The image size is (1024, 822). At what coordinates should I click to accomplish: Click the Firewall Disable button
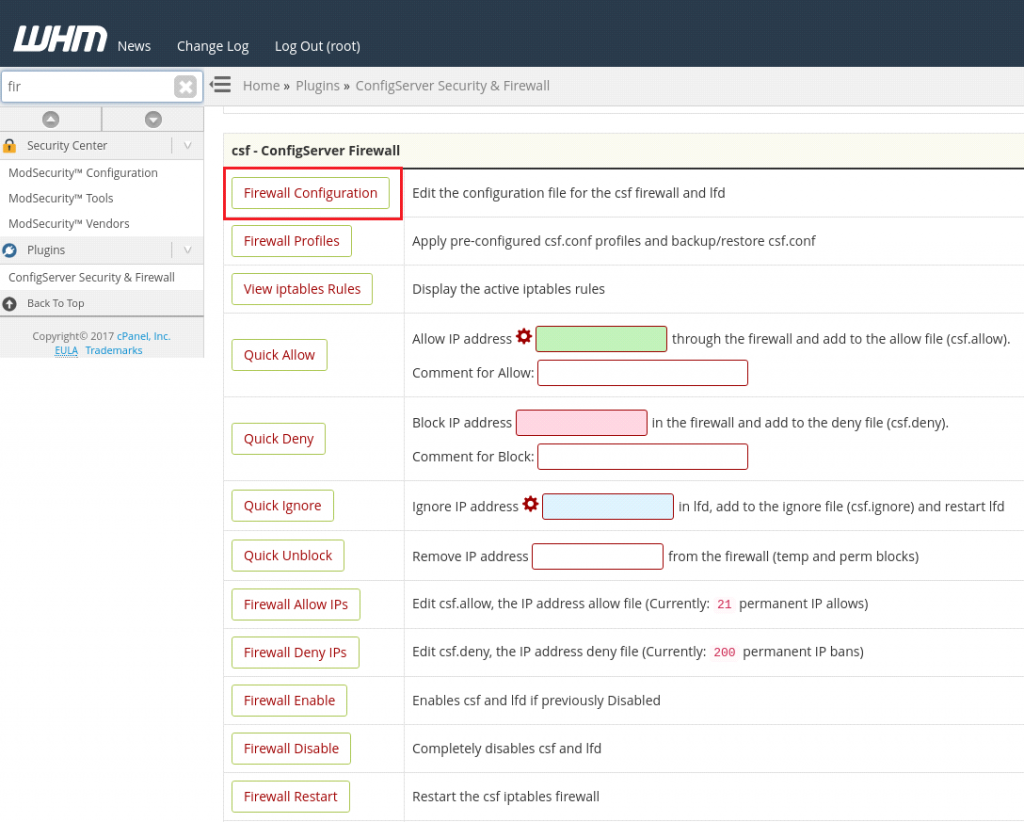(x=291, y=749)
